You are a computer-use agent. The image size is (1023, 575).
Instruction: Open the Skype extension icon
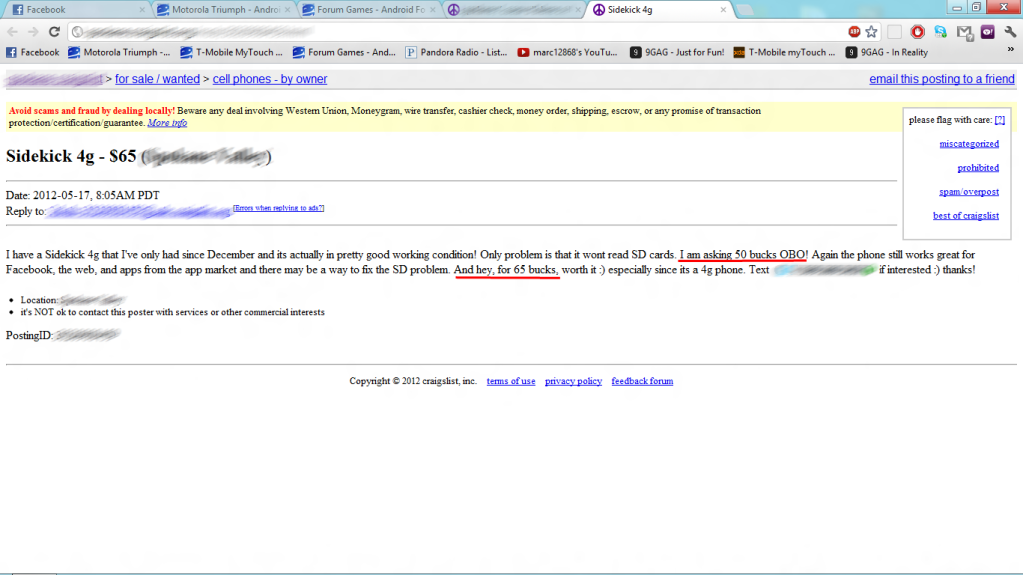[x=941, y=32]
